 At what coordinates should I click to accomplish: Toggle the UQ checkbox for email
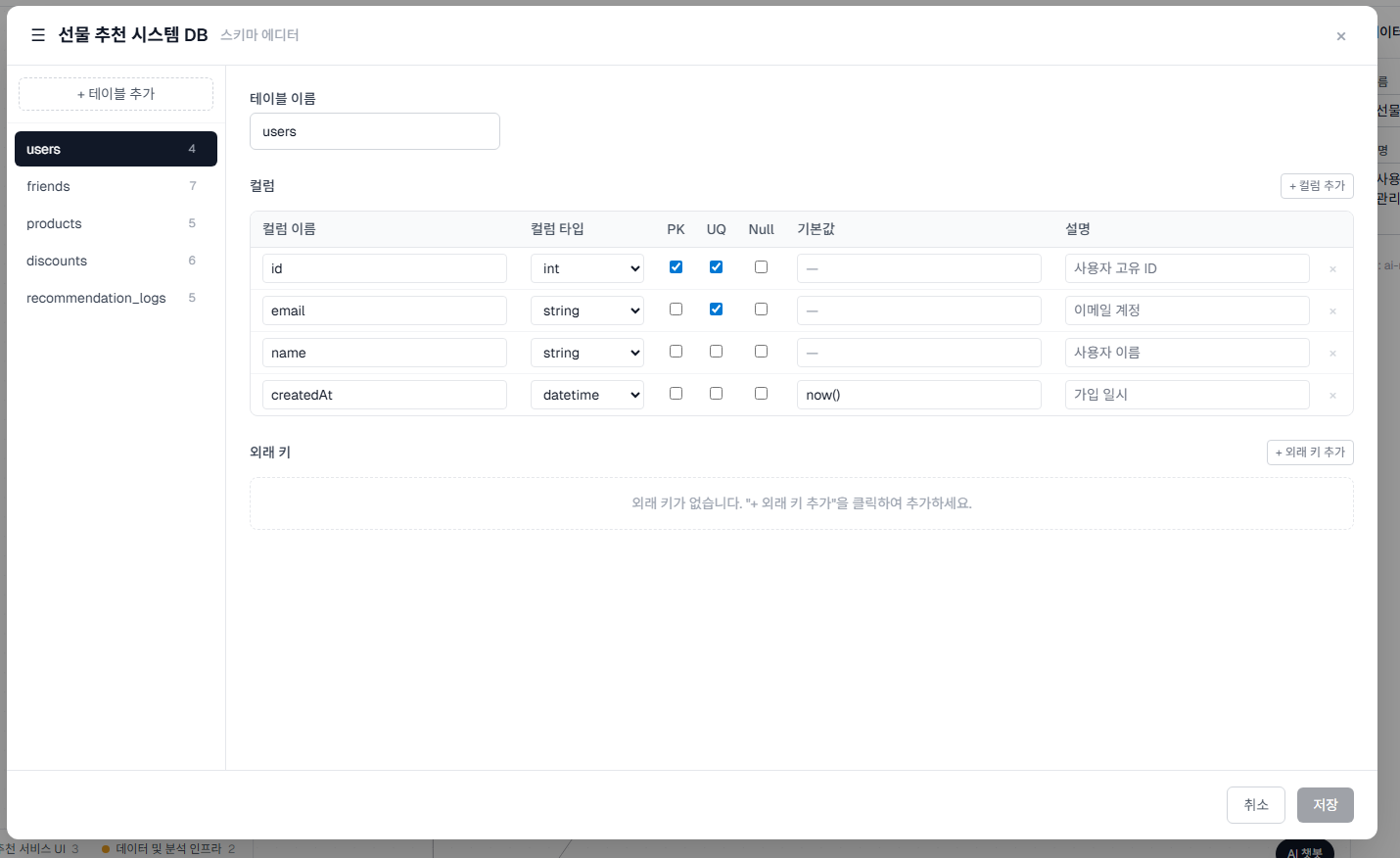[716, 310]
